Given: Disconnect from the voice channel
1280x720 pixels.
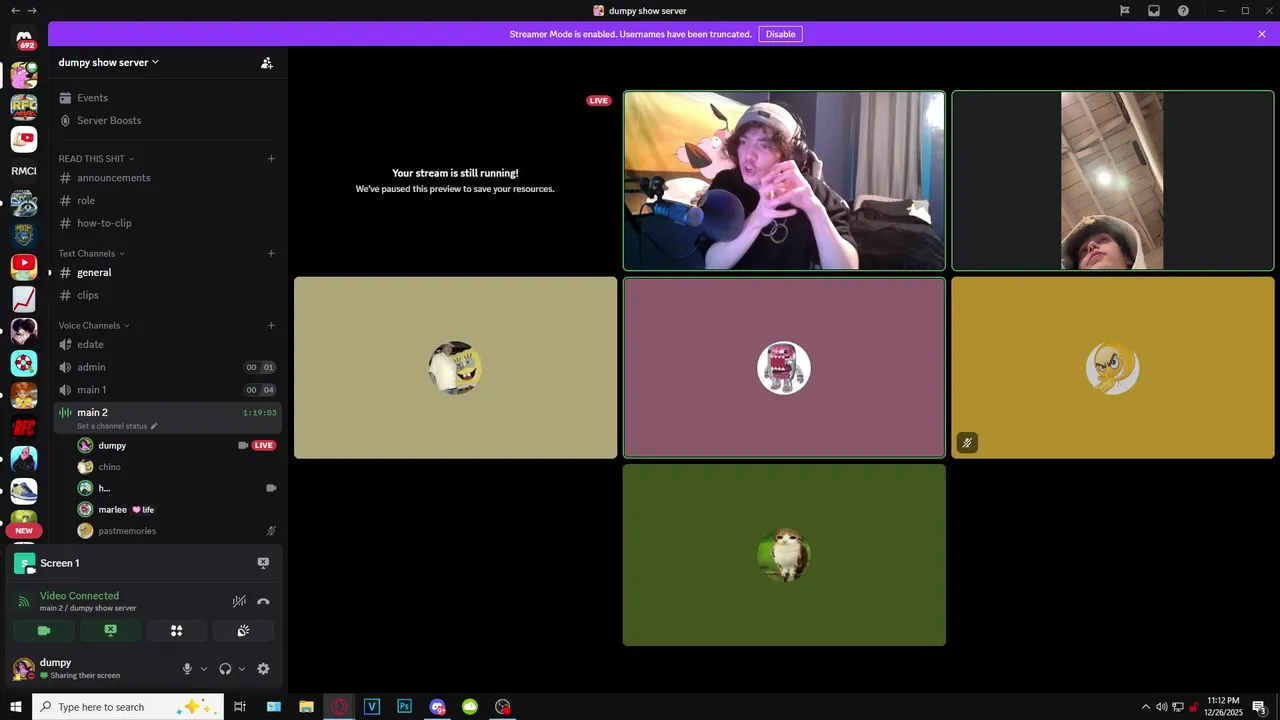Looking at the screenshot, I should click(263, 601).
